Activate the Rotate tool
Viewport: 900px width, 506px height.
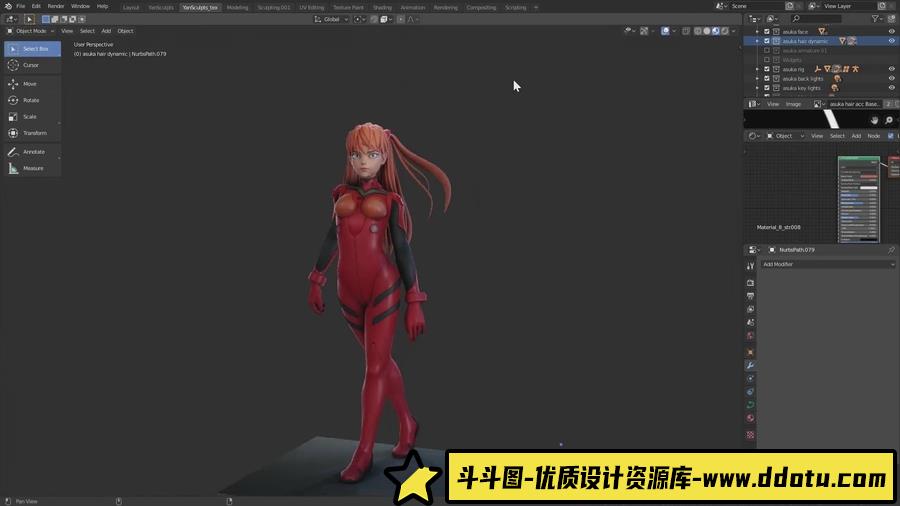30,100
